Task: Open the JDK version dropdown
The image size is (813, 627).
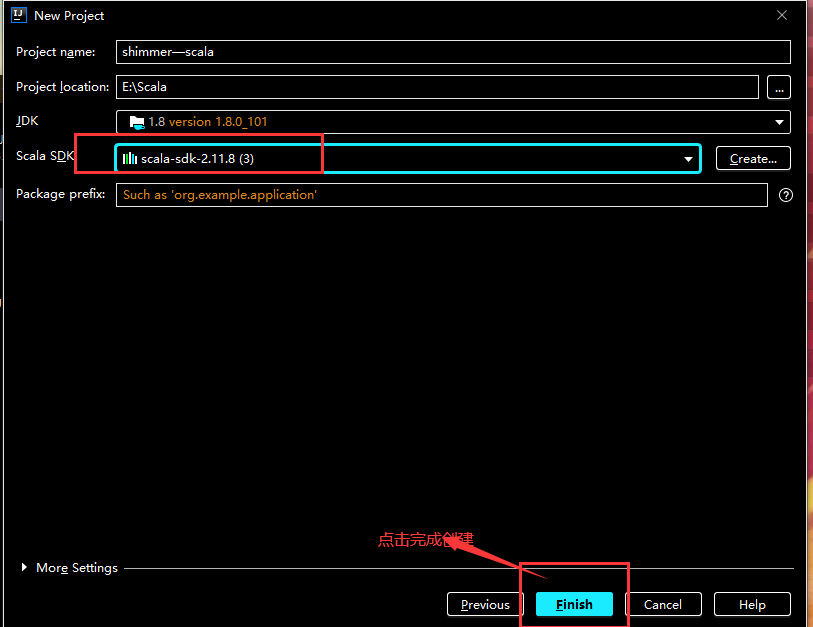Action: pos(779,122)
